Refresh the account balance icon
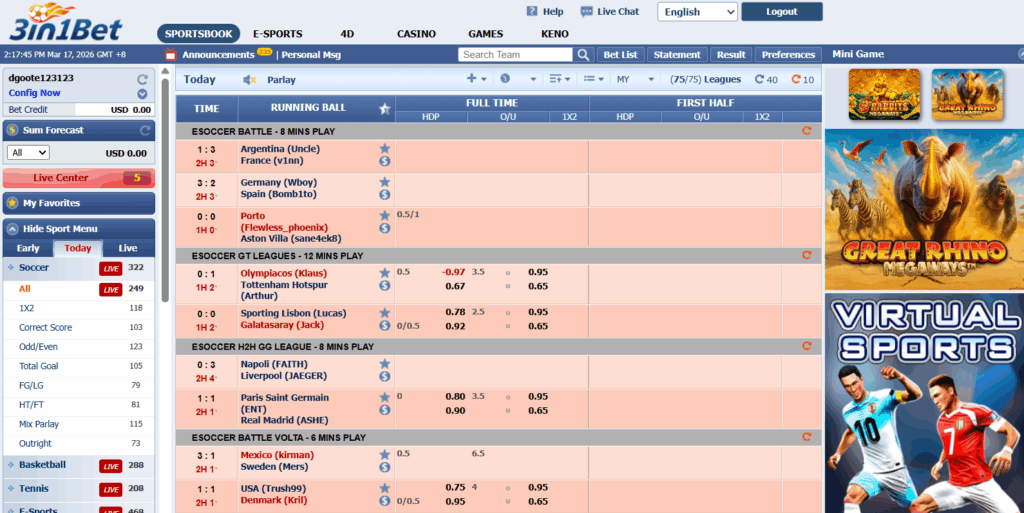 (142, 78)
